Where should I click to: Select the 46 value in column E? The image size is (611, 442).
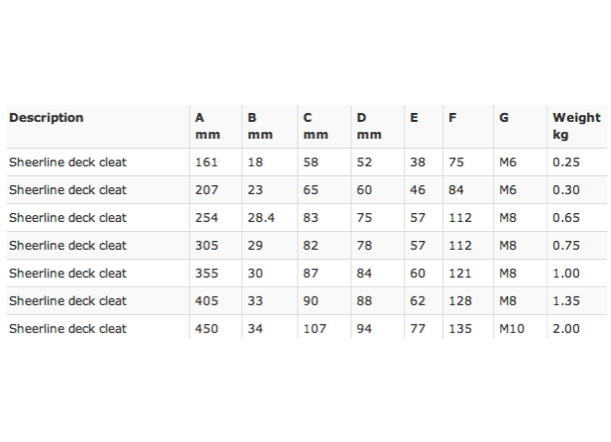[417, 190]
